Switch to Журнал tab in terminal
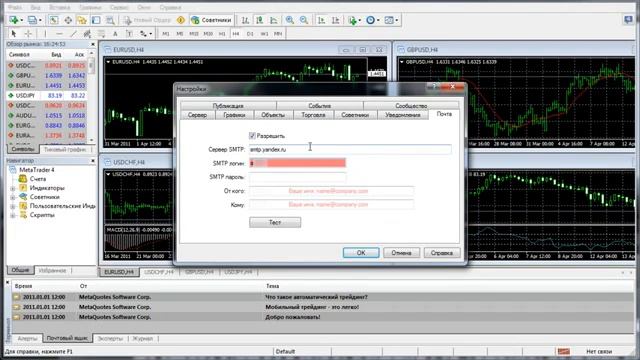Image resolution: width=640 pixels, height=360 pixels. click(142, 338)
